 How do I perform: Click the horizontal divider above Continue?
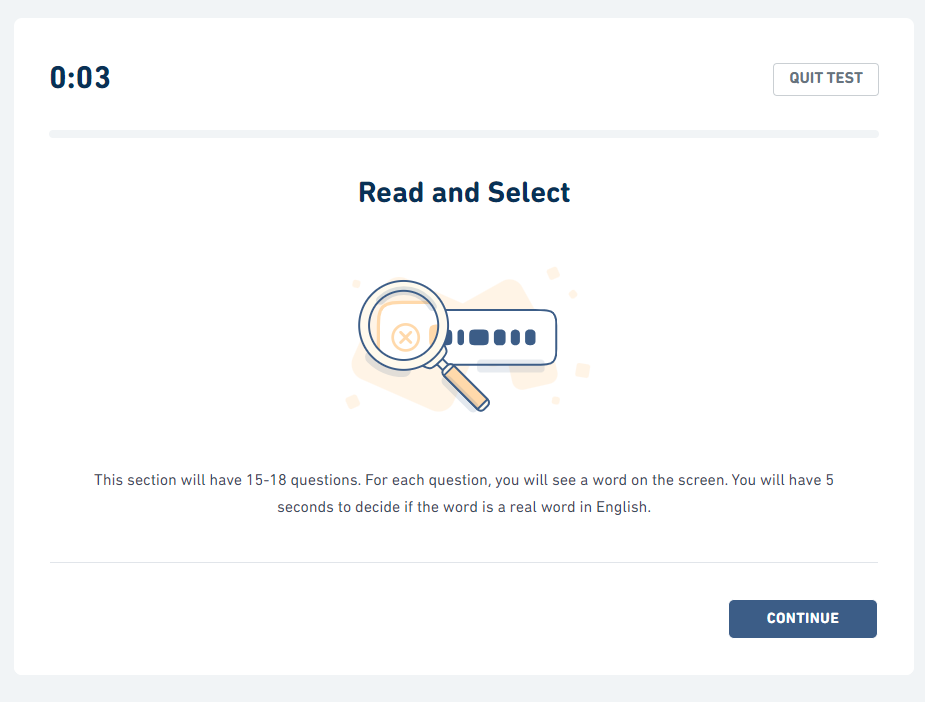(463, 562)
